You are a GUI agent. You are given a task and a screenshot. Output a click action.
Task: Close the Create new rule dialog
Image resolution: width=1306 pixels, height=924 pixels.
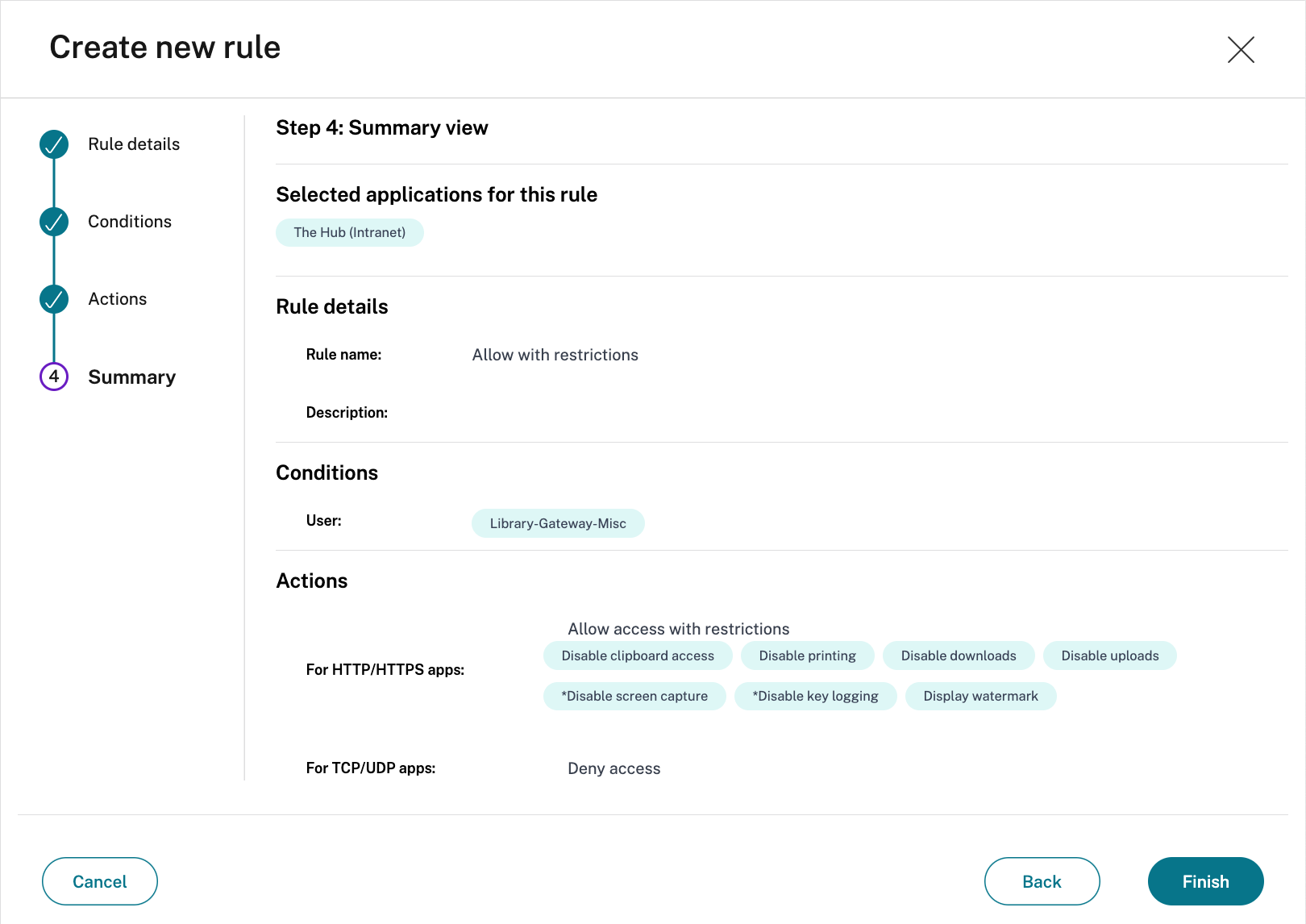(1241, 49)
